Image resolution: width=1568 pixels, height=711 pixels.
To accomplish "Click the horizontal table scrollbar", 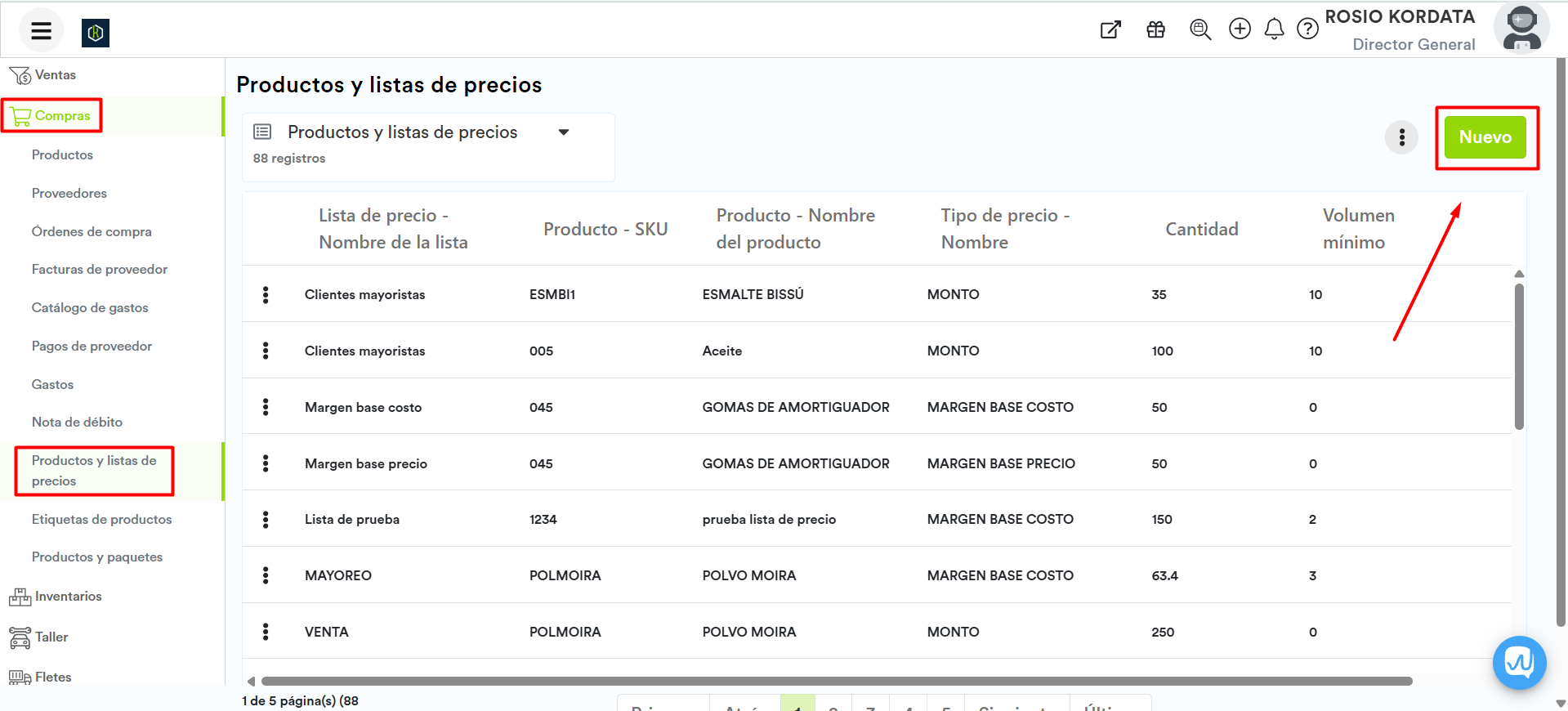I will (x=836, y=681).
